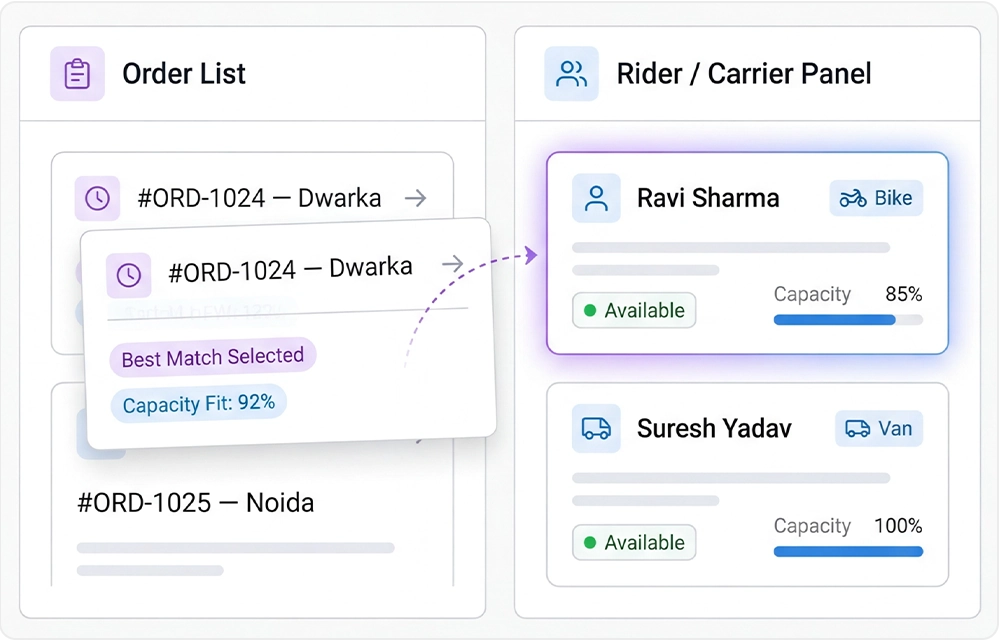
Task: Open the Rider / Carrier Panel heading
Action: point(743,74)
